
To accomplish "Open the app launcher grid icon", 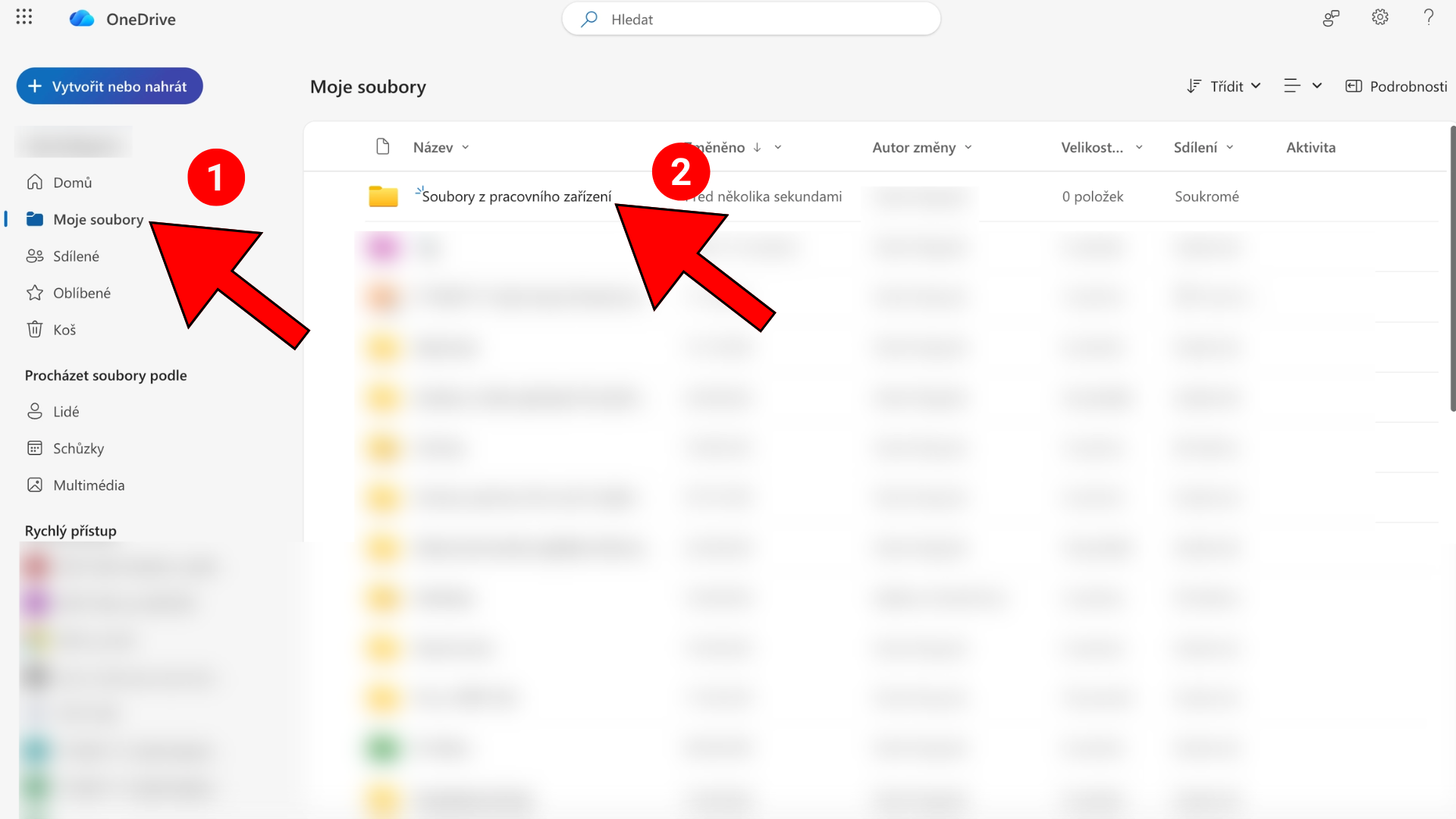I will [x=24, y=17].
